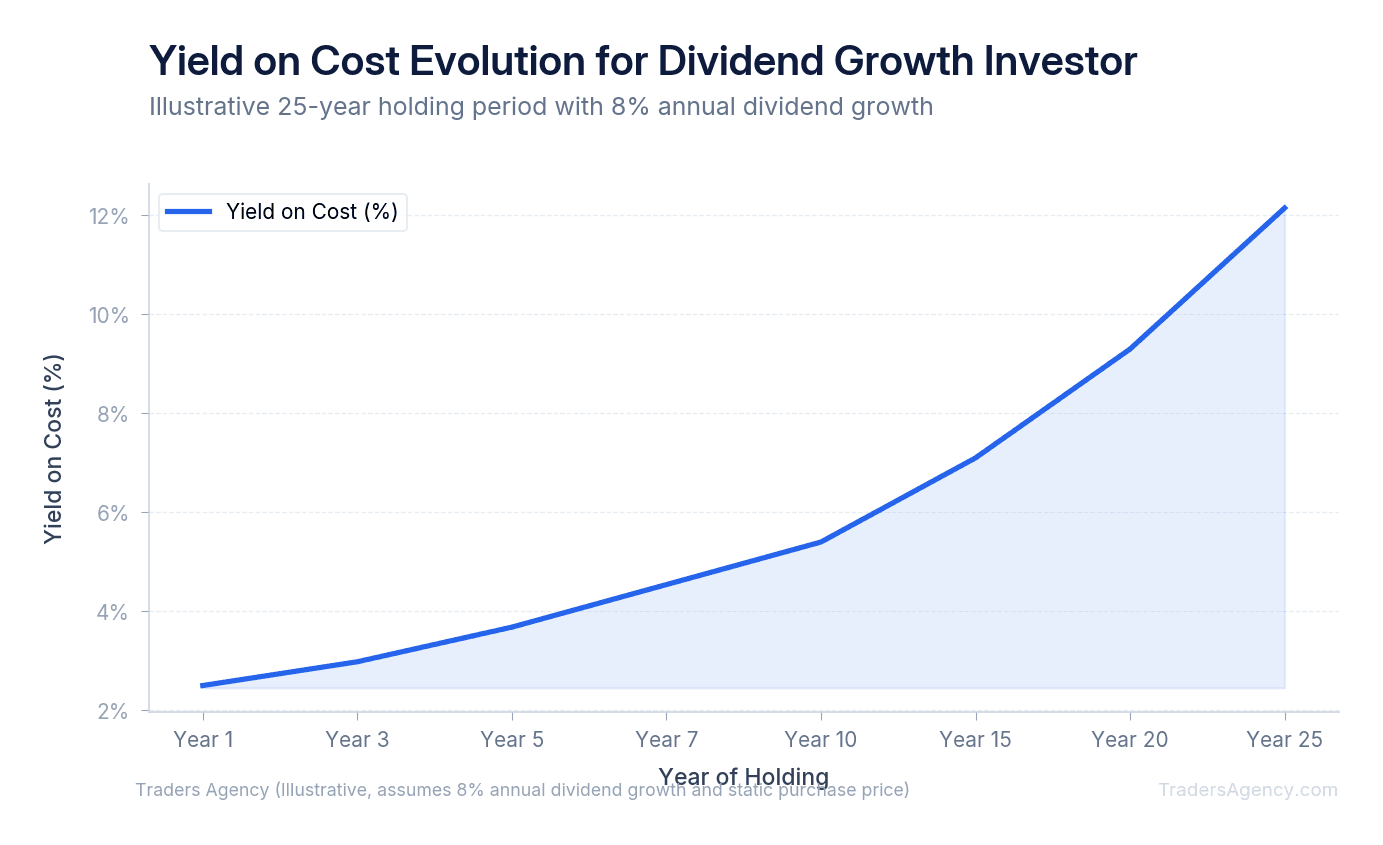Viewport: 1383px width, 845px height.
Task: Click the 'Year 7' x-axis label
Action: [x=666, y=740]
